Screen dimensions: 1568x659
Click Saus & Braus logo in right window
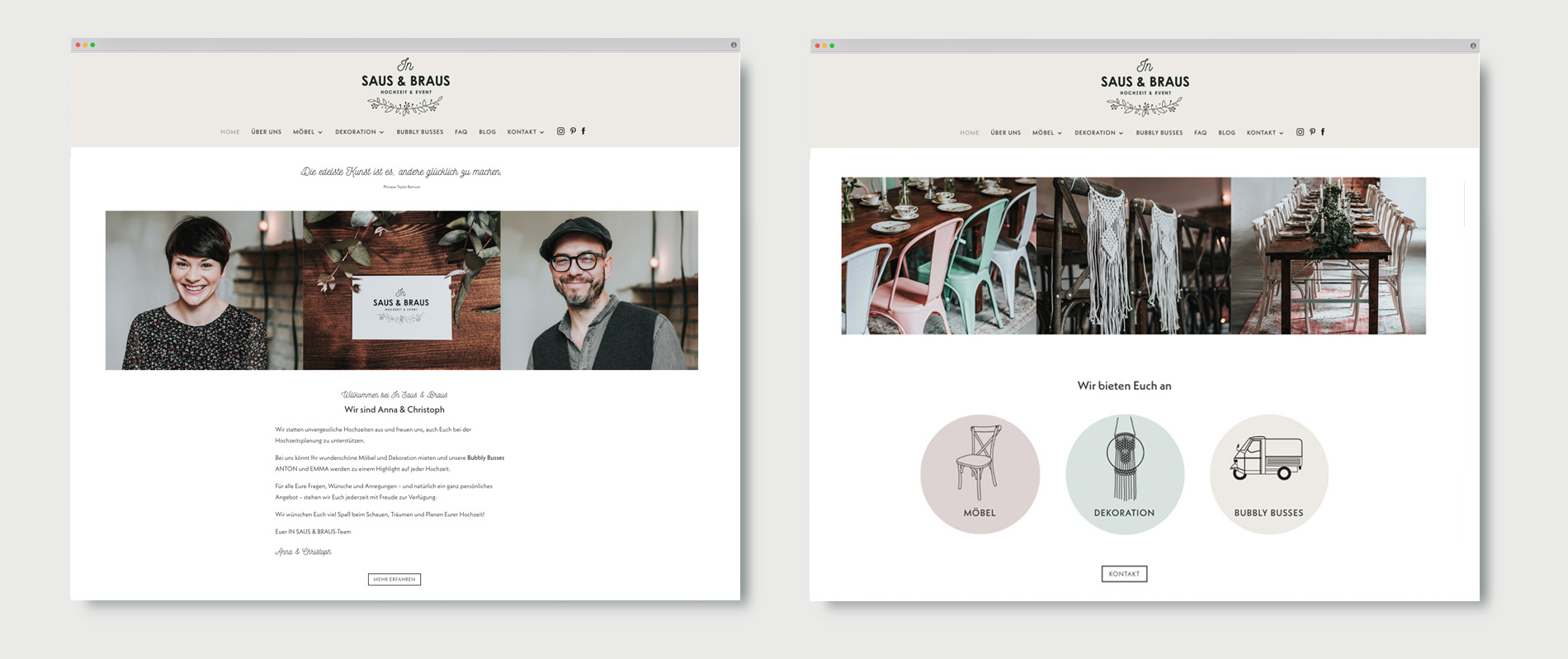(1145, 87)
